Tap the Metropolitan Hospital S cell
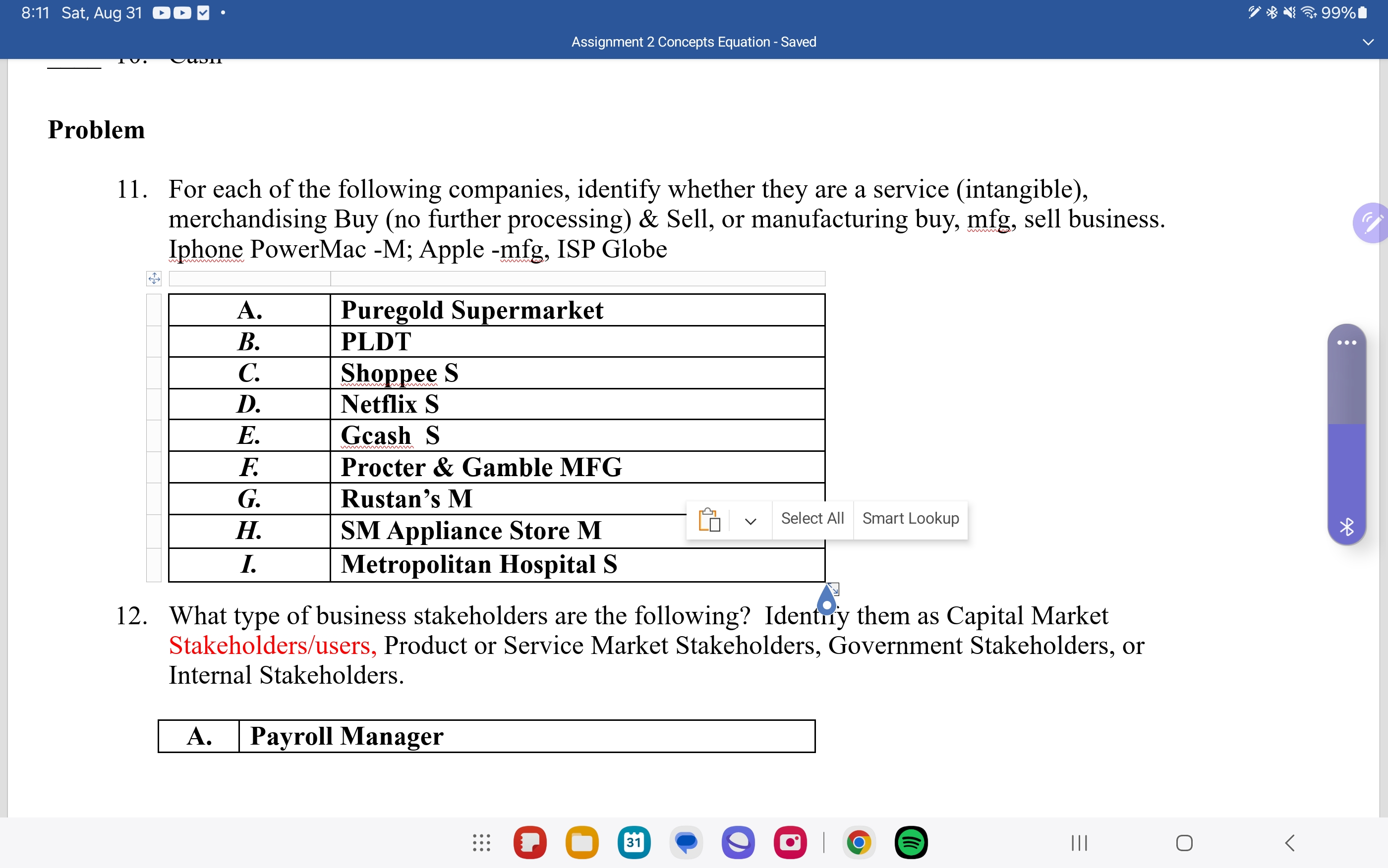Viewport: 1388px width, 868px height. 577,565
